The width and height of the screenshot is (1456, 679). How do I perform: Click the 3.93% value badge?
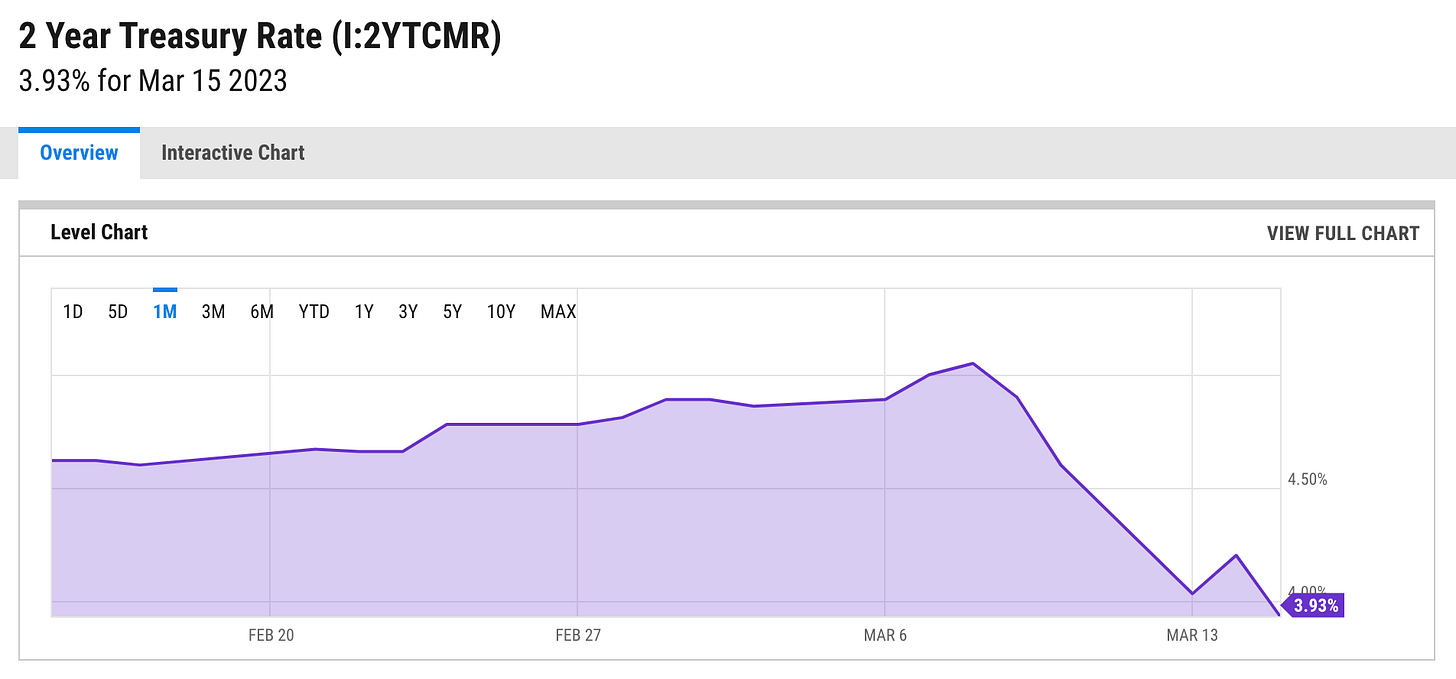click(1316, 604)
